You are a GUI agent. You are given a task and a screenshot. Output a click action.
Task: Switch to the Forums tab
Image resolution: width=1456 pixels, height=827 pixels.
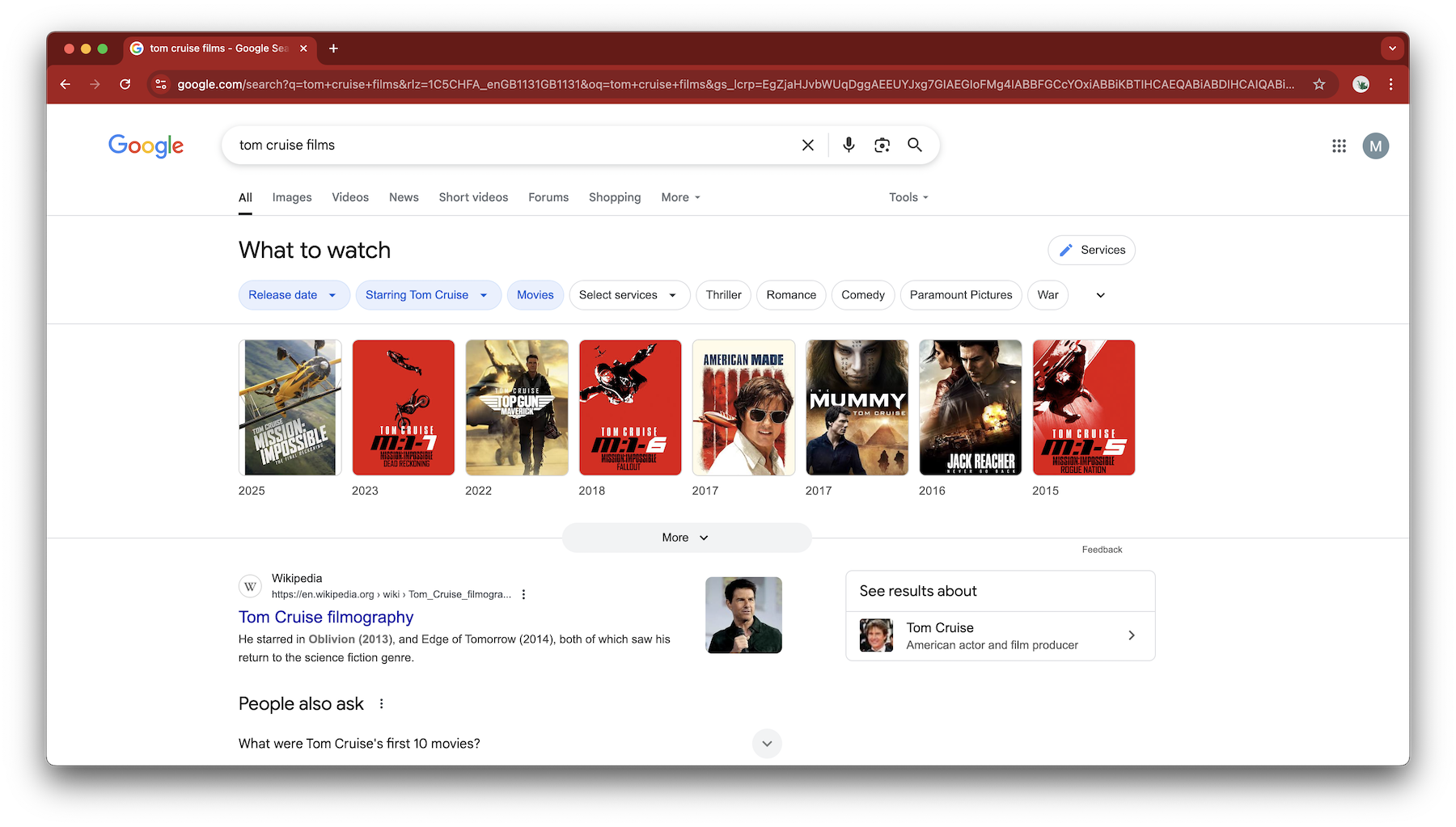[x=548, y=197]
